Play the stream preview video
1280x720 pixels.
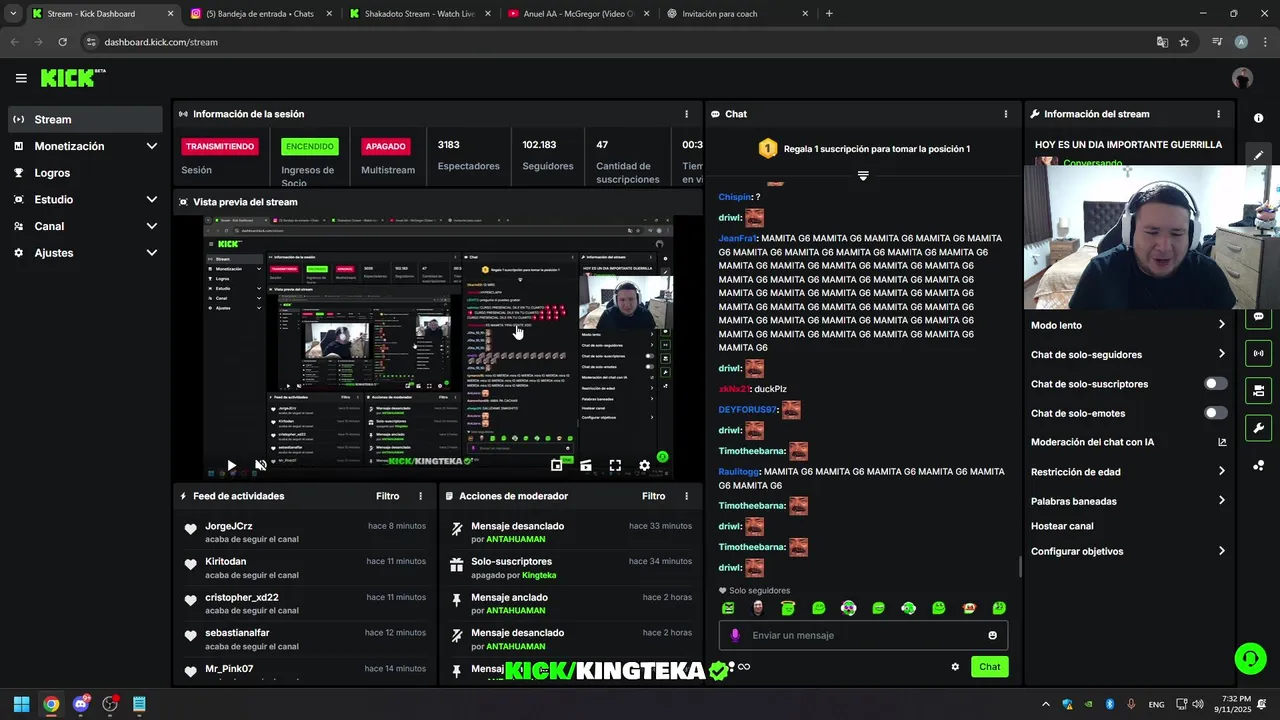pos(231,465)
